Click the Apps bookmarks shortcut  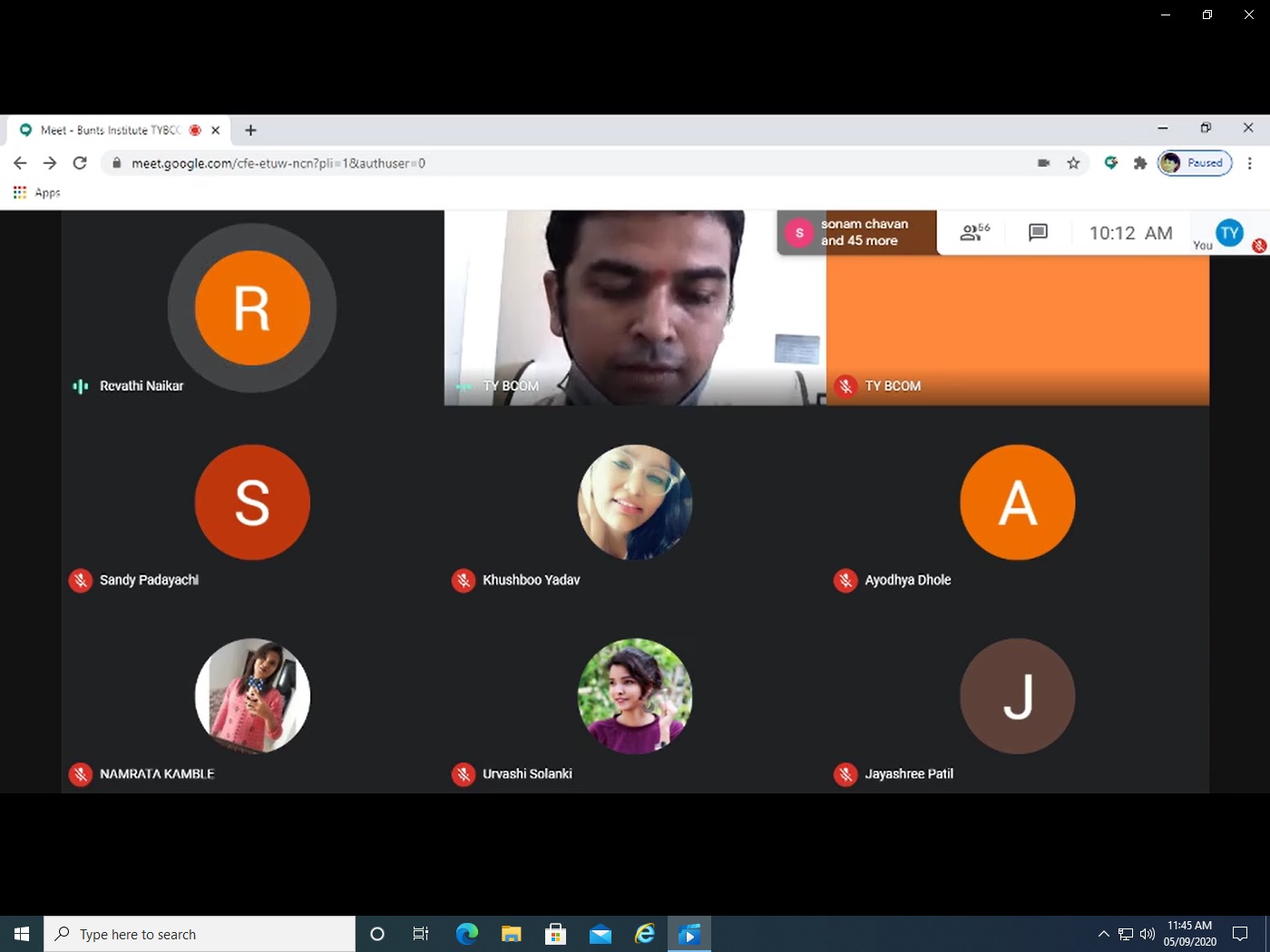click(x=36, y=192)
